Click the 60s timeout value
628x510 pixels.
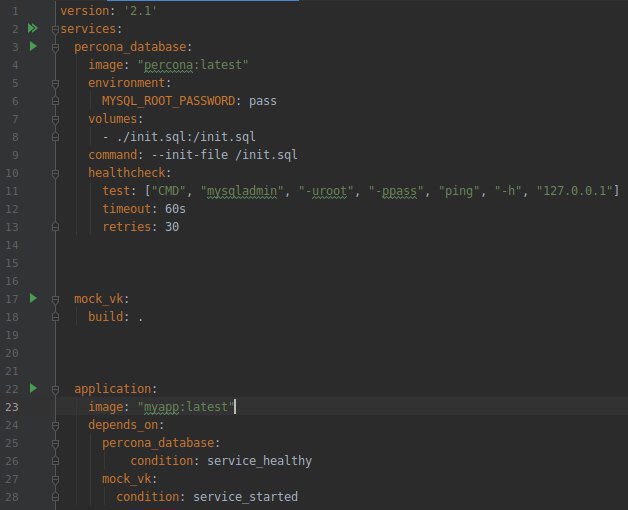[175, 209]
